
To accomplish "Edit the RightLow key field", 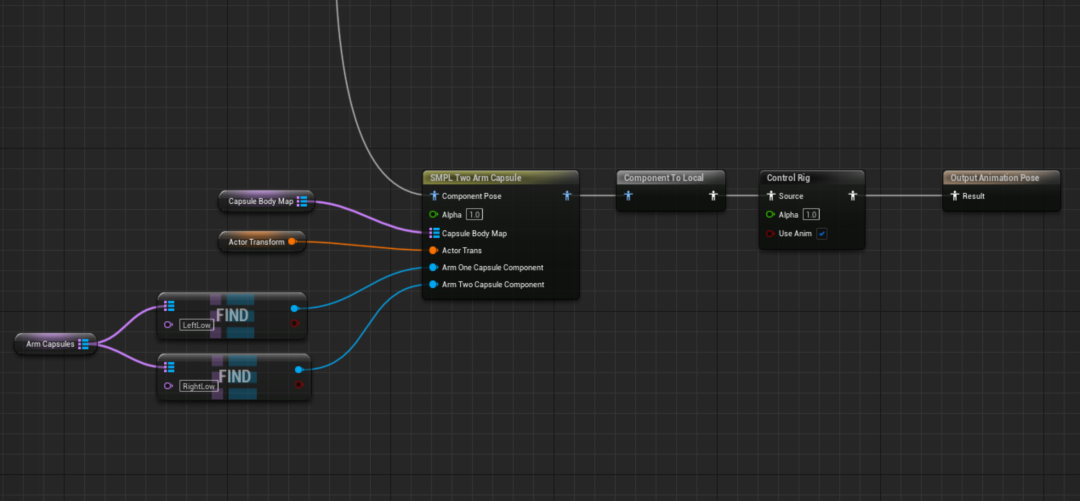I will (198, 386).
